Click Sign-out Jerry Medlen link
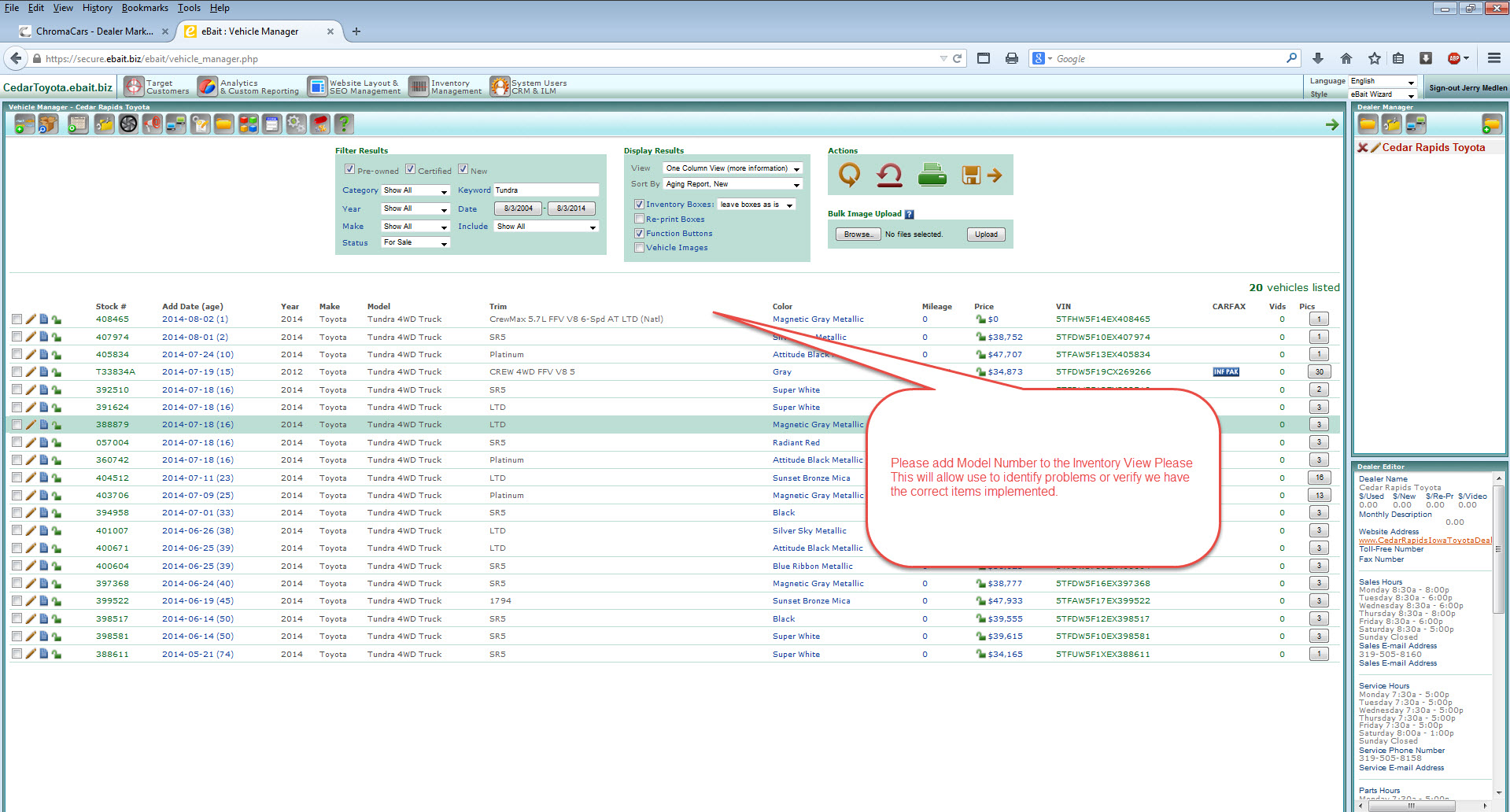The image size is (1510, 812). click(1468, 88)
